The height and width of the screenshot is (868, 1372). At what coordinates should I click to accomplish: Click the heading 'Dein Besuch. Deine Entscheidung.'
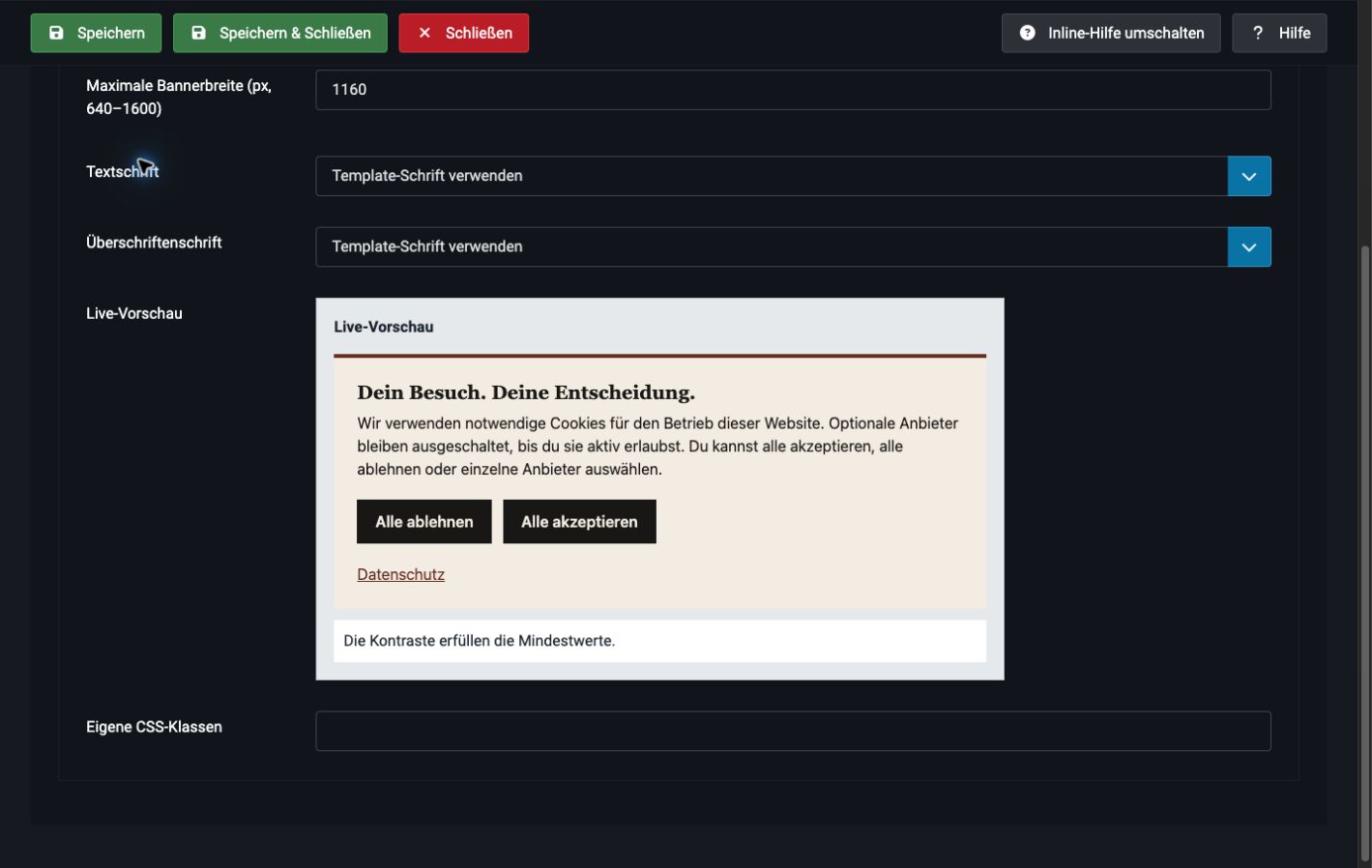526,392
